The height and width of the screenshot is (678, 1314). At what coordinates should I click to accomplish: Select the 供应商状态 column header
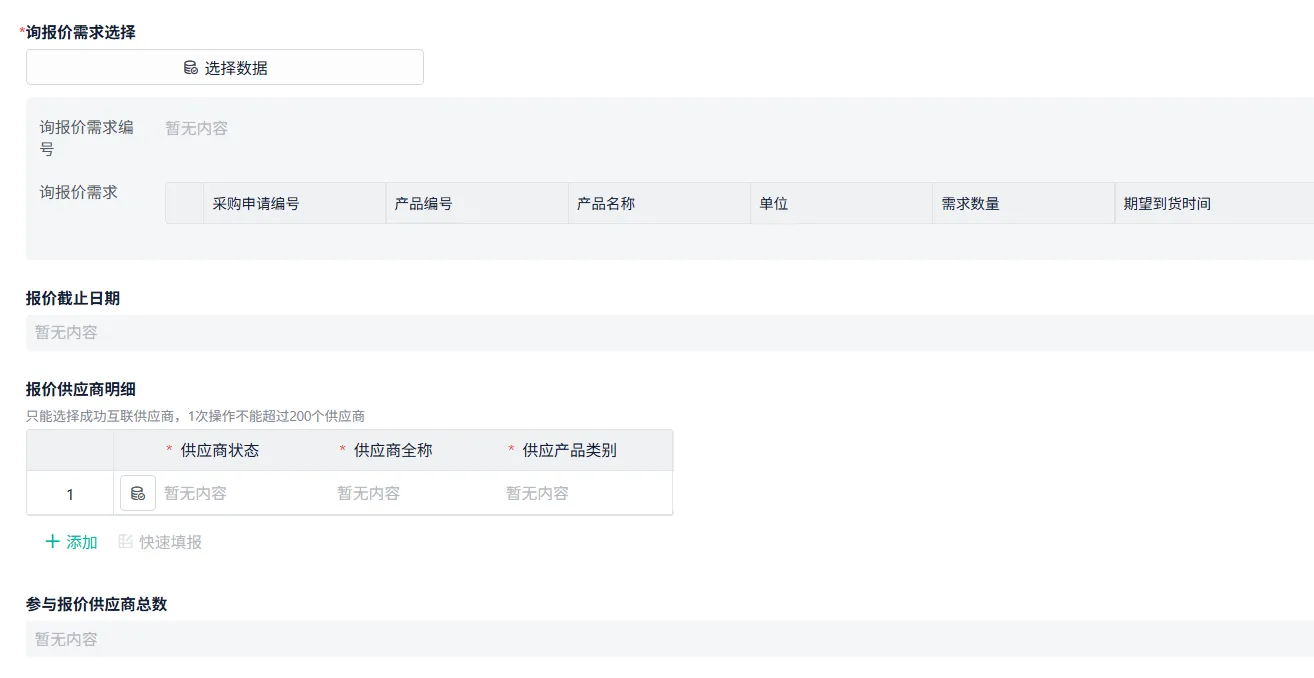220,450
